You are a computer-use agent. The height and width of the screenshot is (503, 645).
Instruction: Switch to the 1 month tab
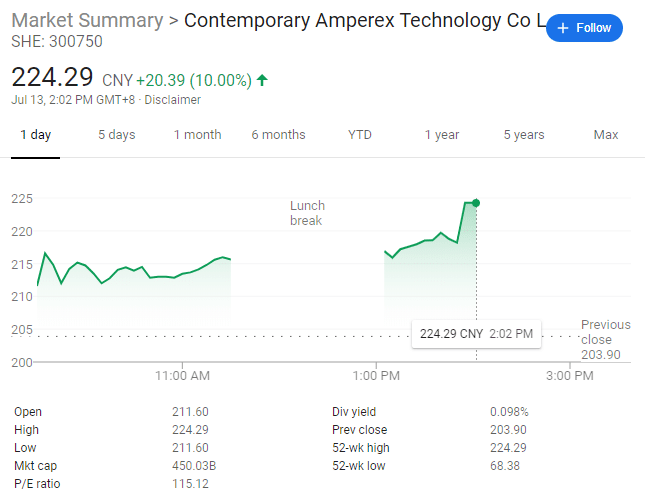click(197, 135)
